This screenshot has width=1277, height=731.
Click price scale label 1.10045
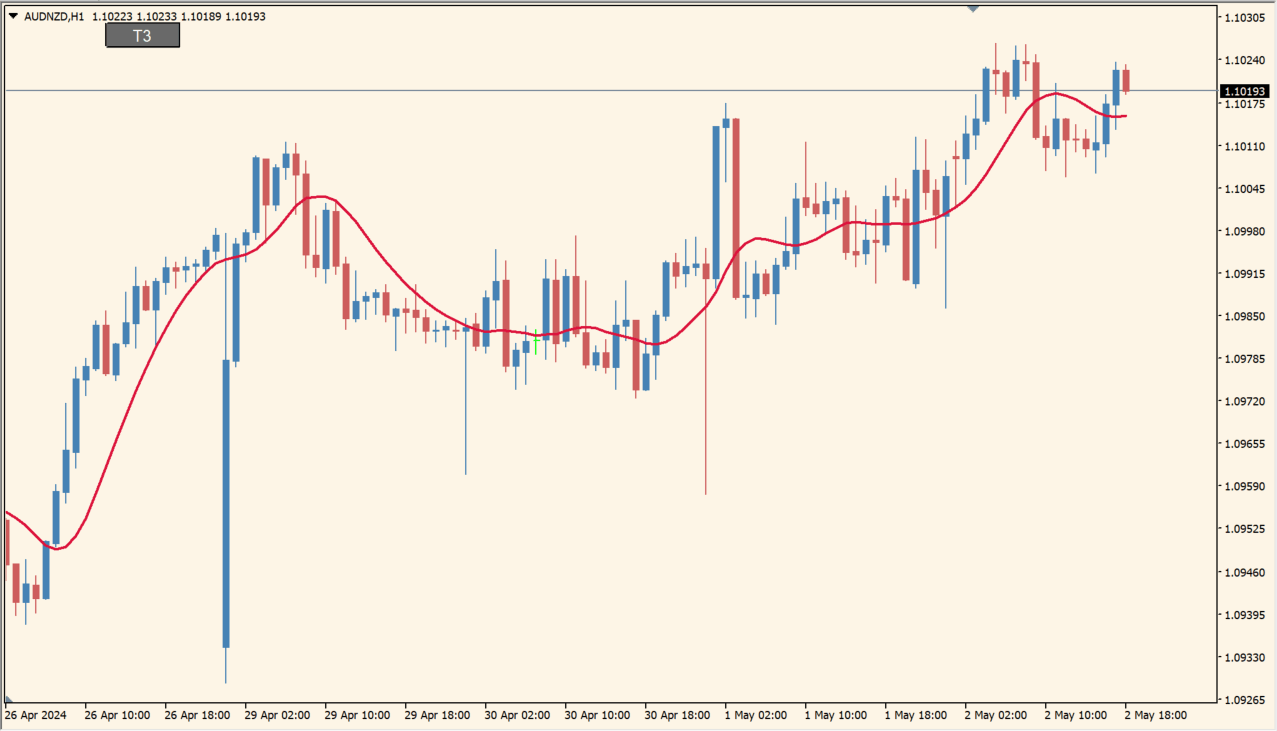click(1245, 189)
